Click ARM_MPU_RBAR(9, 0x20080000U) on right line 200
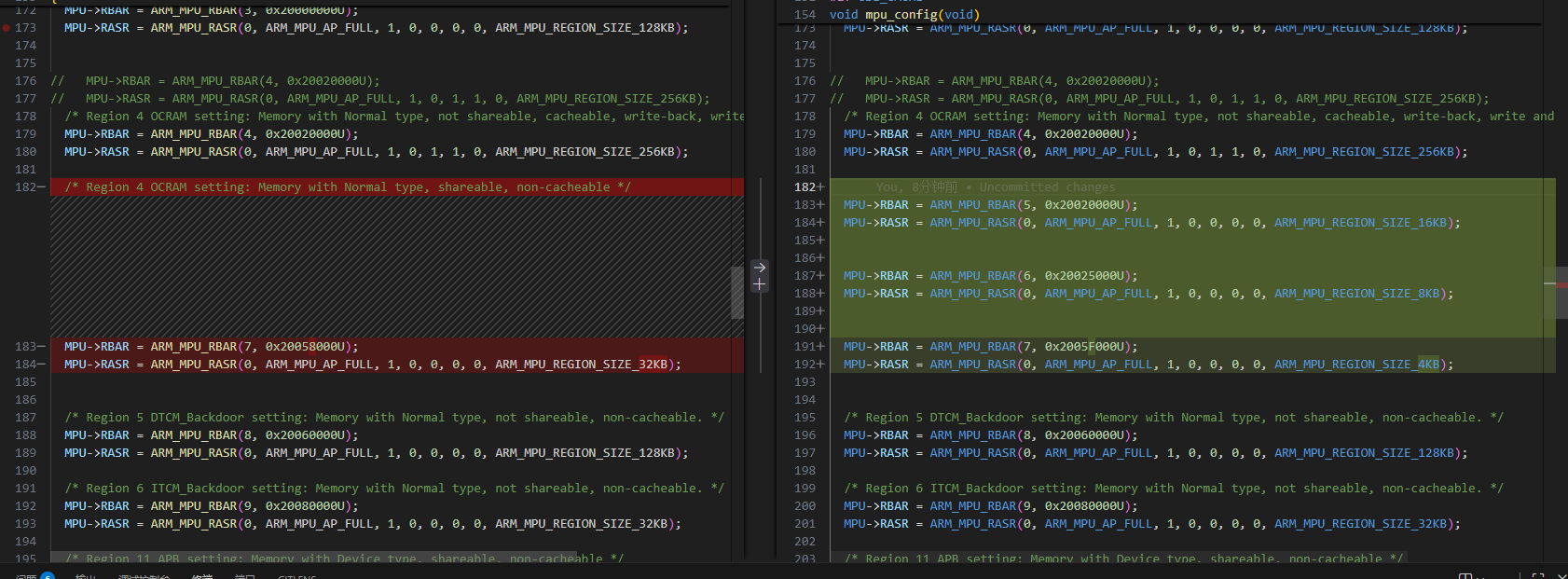The height and width of the screenshot is (579, 1568). [x=1030, y=506]
